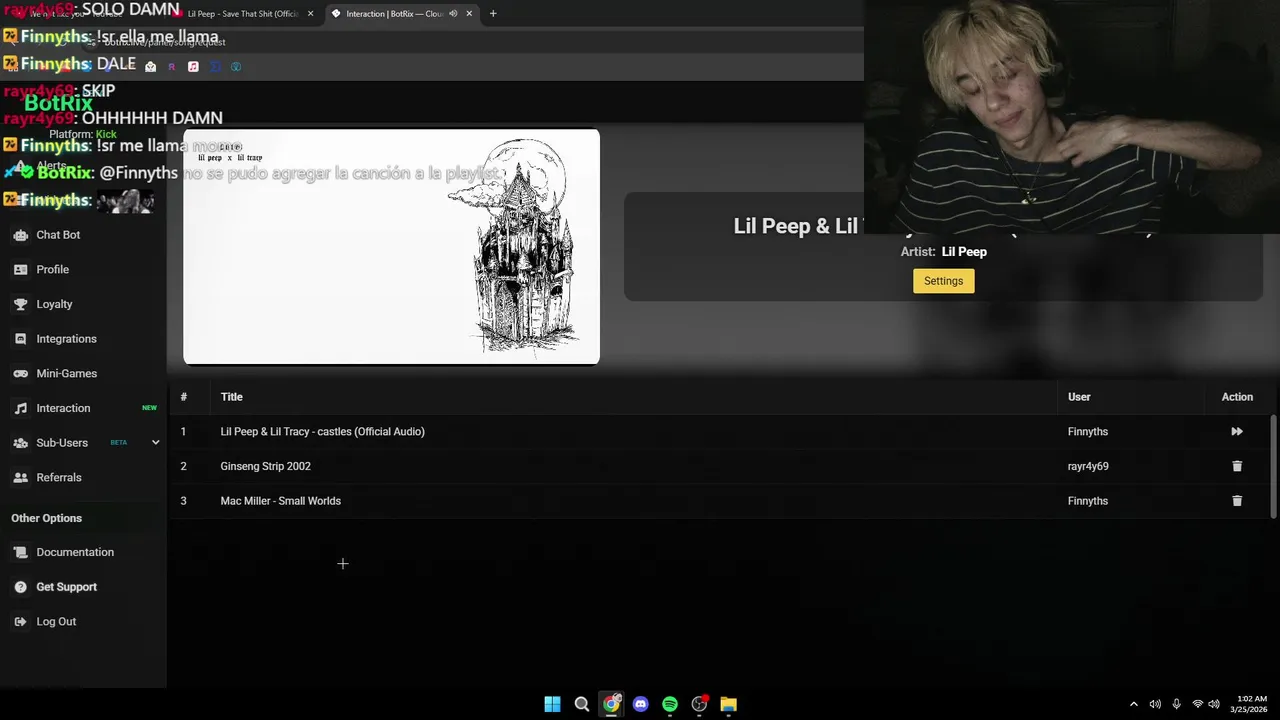The height and width of the screenshot is (720, 1280).
Task: Click the pink music note bookmark icon
Action: coord(193,67)
